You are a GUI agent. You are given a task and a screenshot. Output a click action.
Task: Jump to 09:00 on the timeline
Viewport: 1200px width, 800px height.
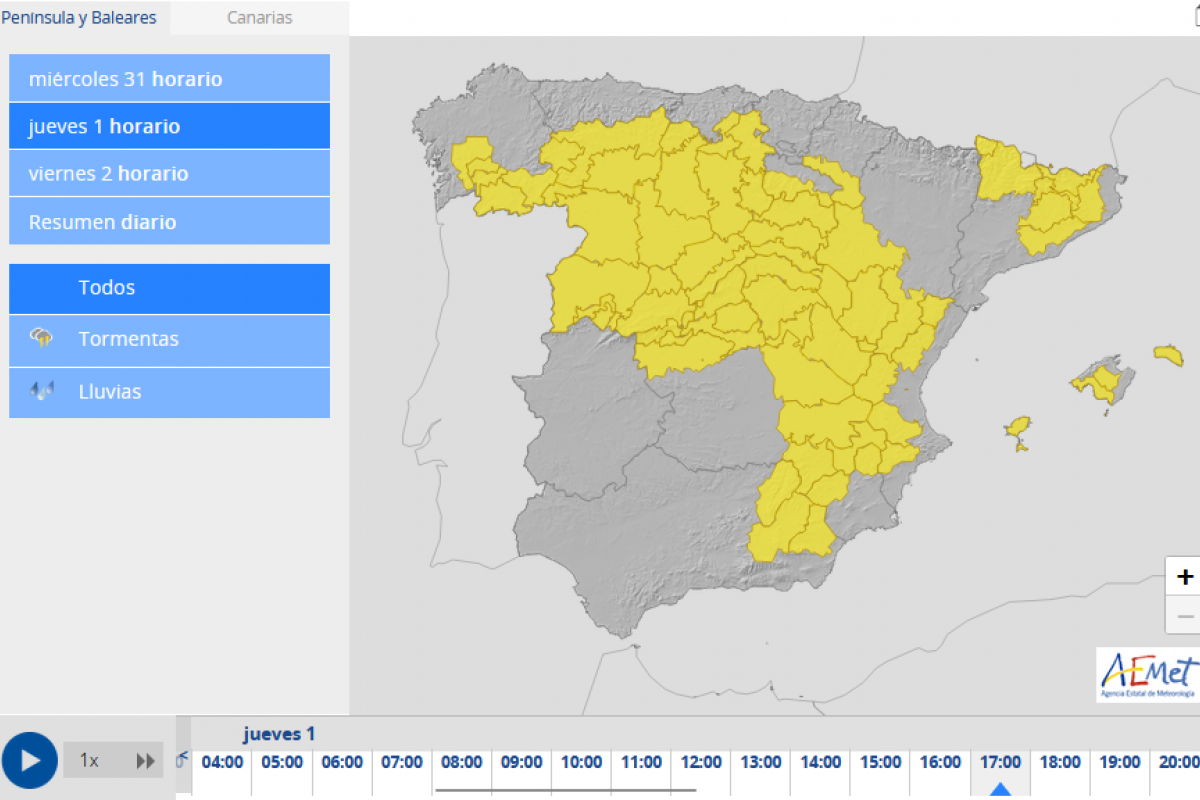[x=521, y=762]
